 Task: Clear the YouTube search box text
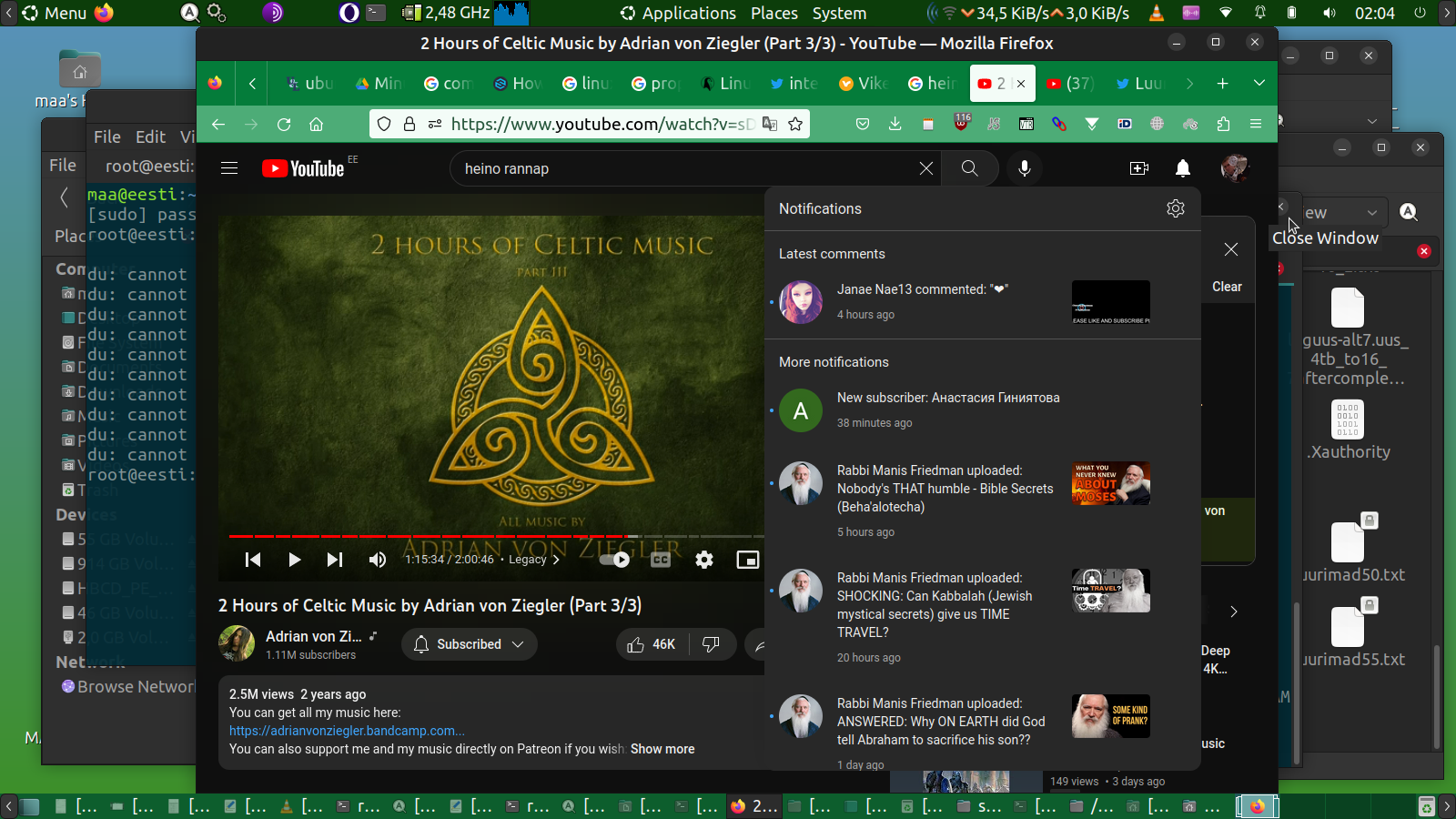point(925,168)
